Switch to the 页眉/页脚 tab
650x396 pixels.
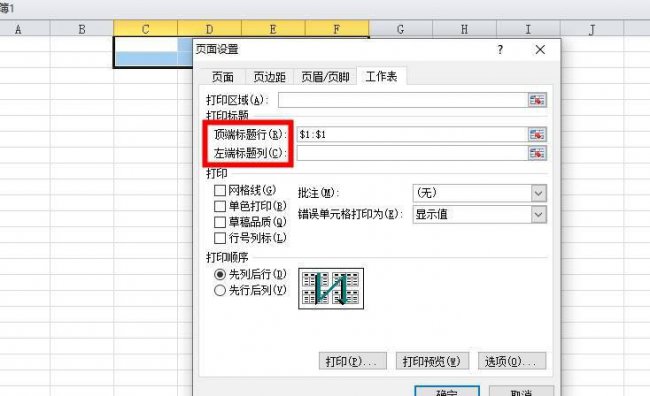pos(325,77)
